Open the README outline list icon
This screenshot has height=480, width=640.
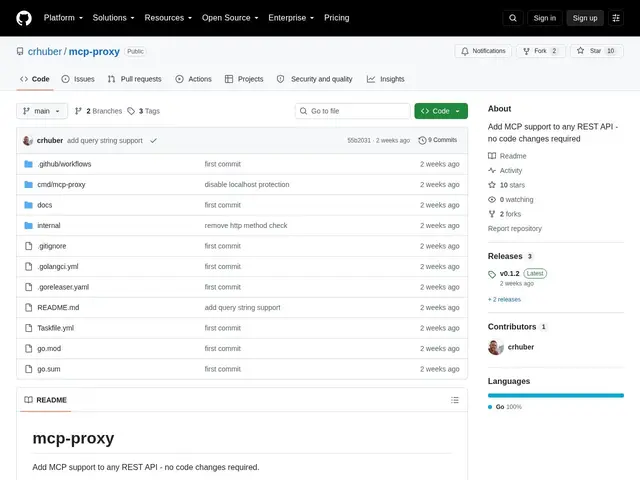click(x=455, y=400)
